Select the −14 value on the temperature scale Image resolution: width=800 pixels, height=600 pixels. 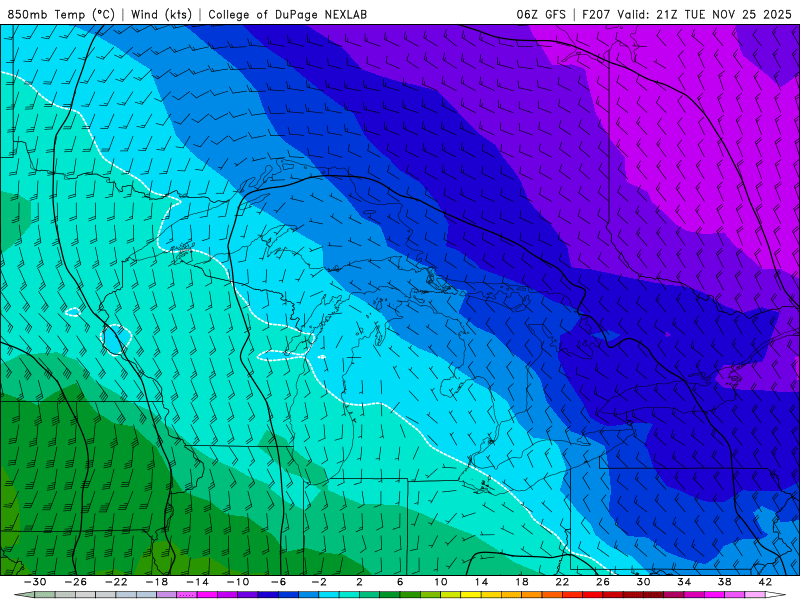click(197, 582)
